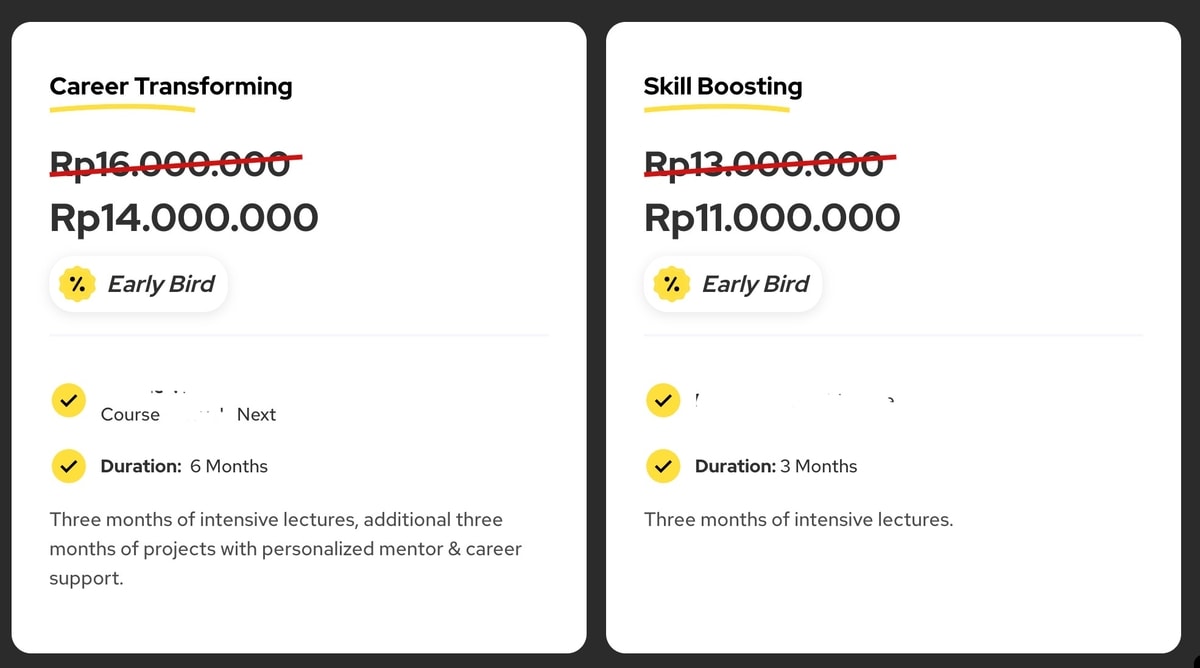Click the checkmark beside Duration: 3 Months
The image size is (1200, 668).
[x=662, y=466]
